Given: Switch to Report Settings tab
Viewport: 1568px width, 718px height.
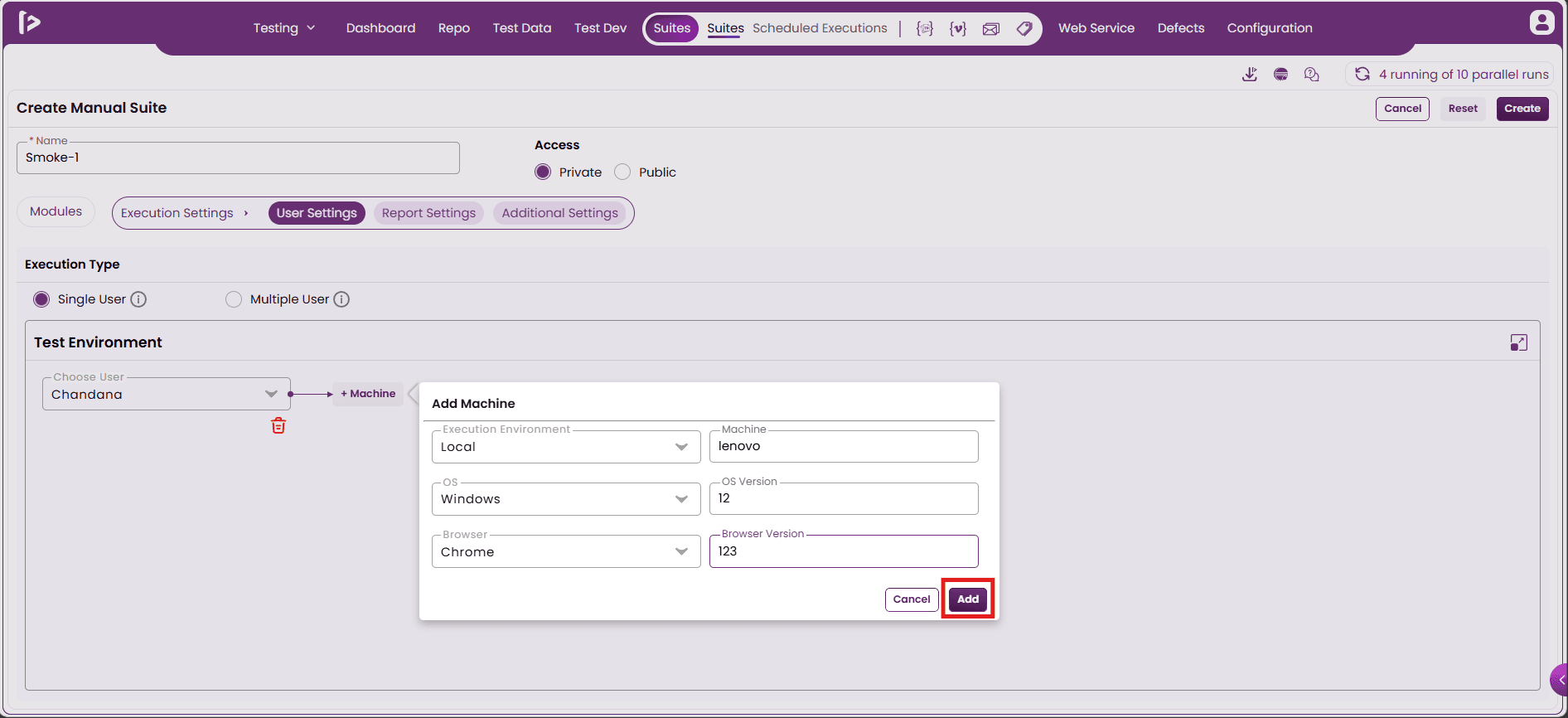Looking at the screenshot, I should (428, 213).
